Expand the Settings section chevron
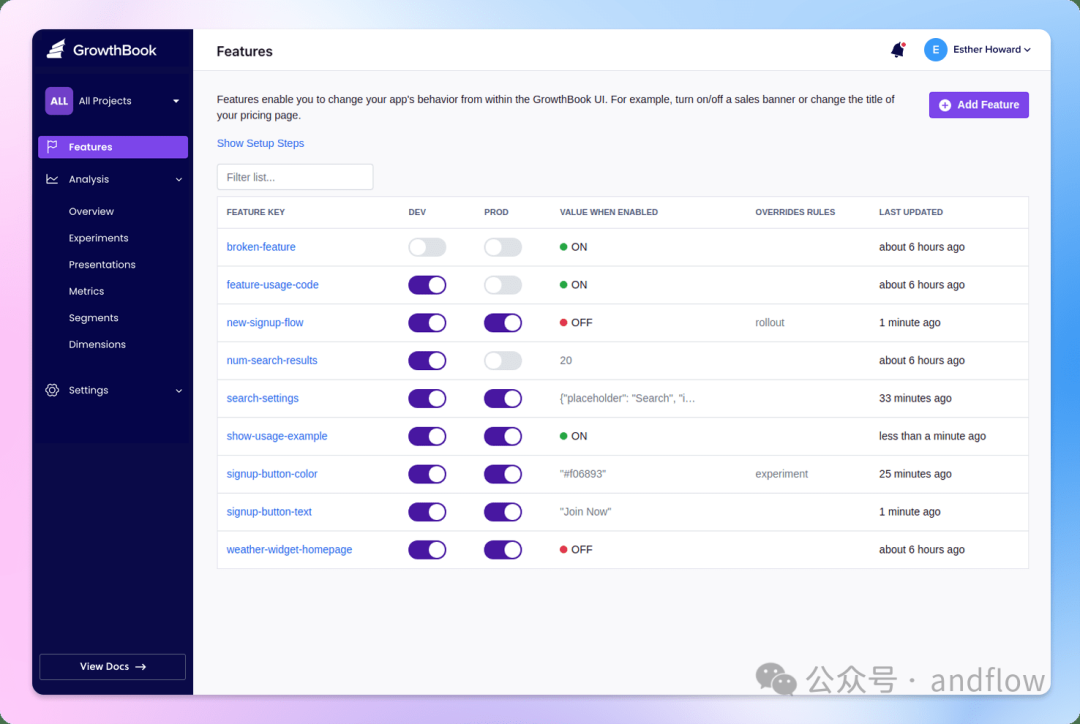 (x=179, y=391)
